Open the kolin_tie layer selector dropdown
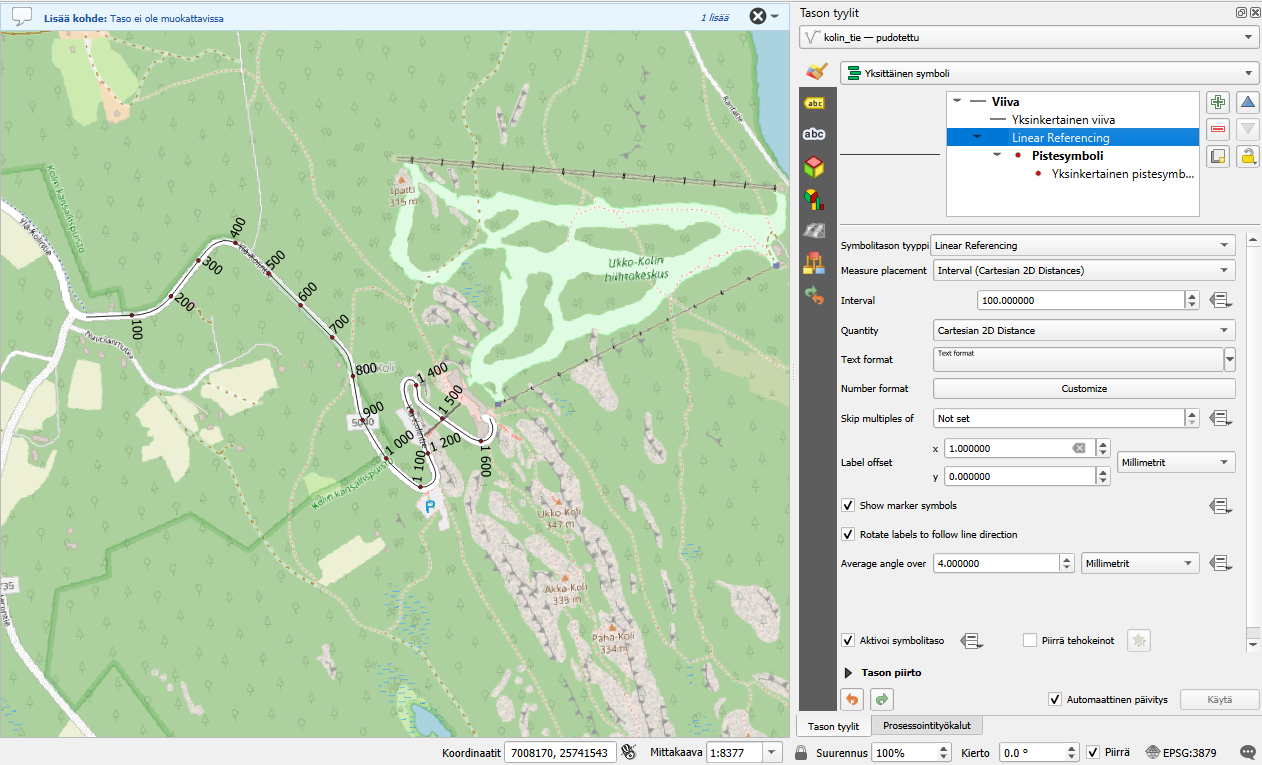 (1028, 37)
